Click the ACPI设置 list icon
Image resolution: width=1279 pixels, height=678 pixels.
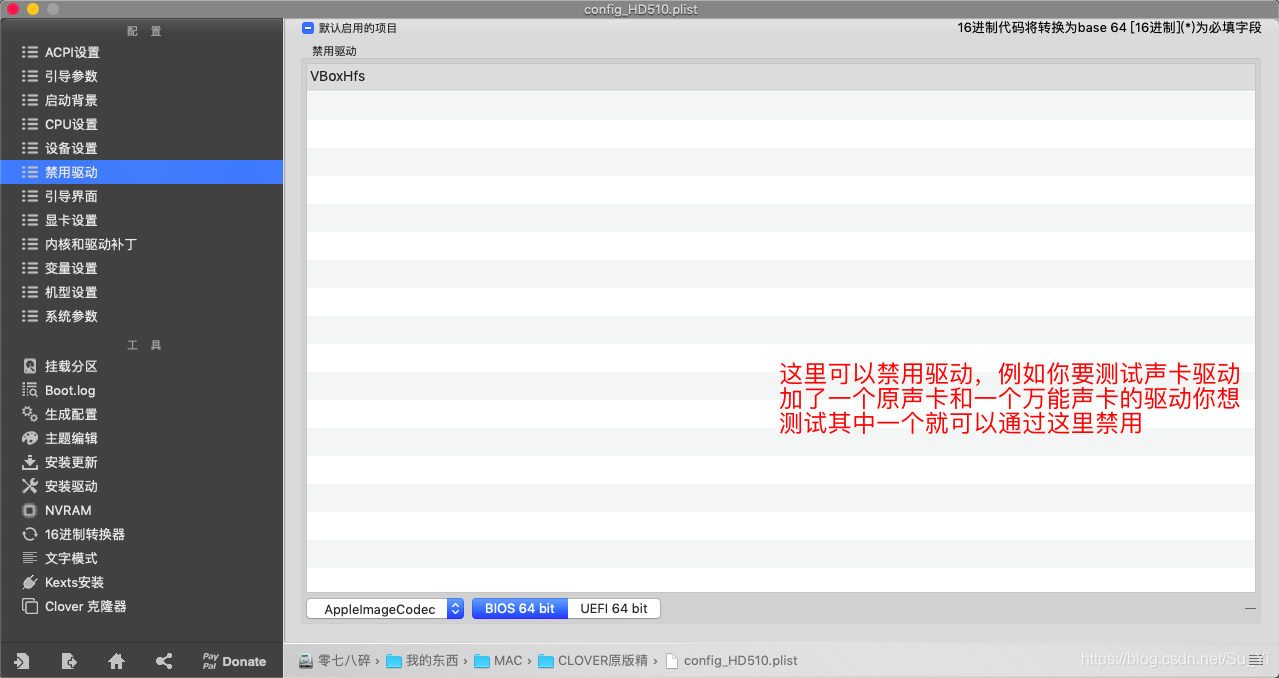(x=30, y=52)
